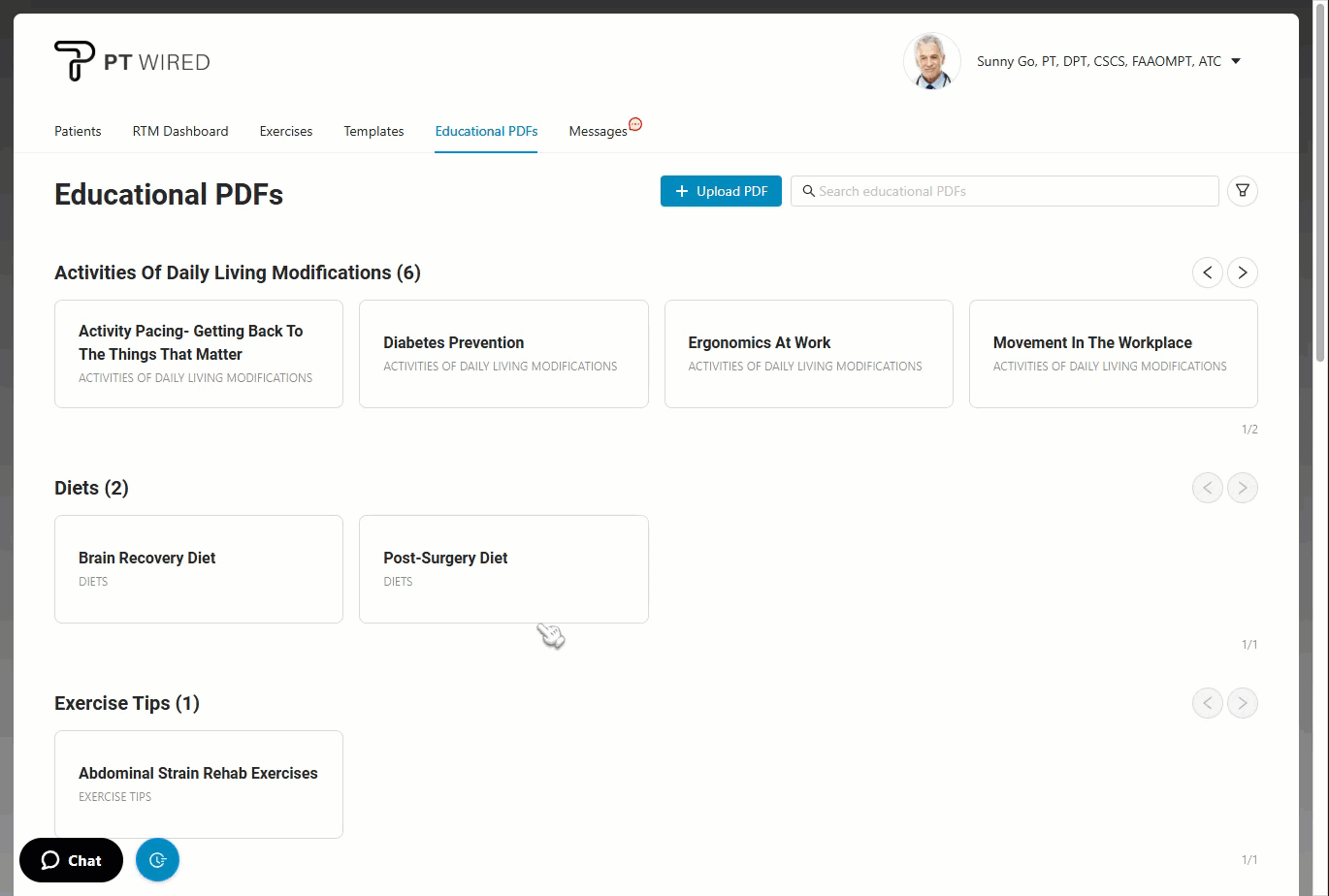The height and width of the screenshot is (896, 1329).
Task: Open the Exercises tab
Action: pyautogui.click(x=286, y=131)
